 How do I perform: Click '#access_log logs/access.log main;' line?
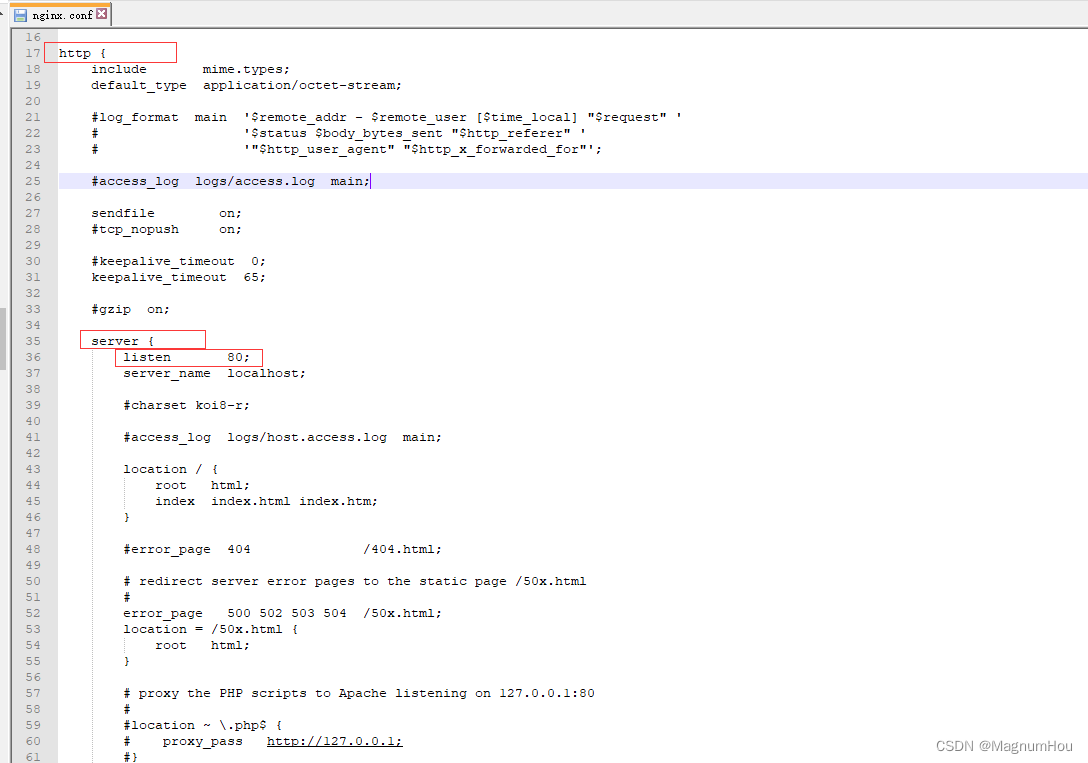(x=230, y=181)
